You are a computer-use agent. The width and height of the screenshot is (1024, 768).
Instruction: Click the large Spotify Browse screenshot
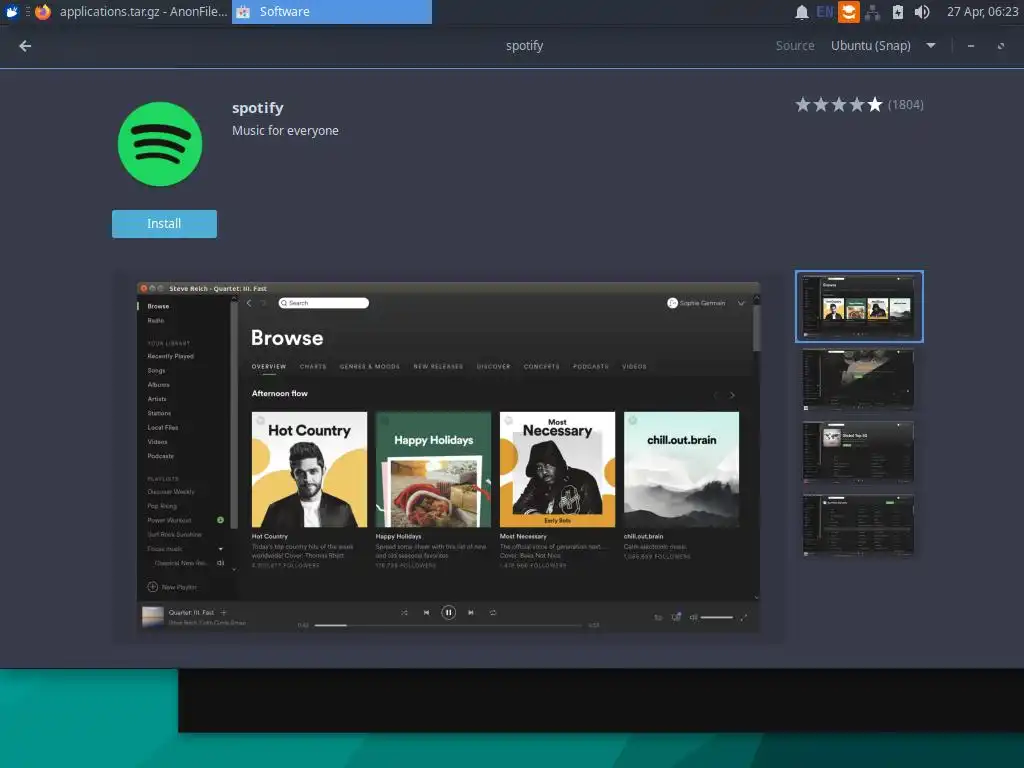click(x=449, y=456)
